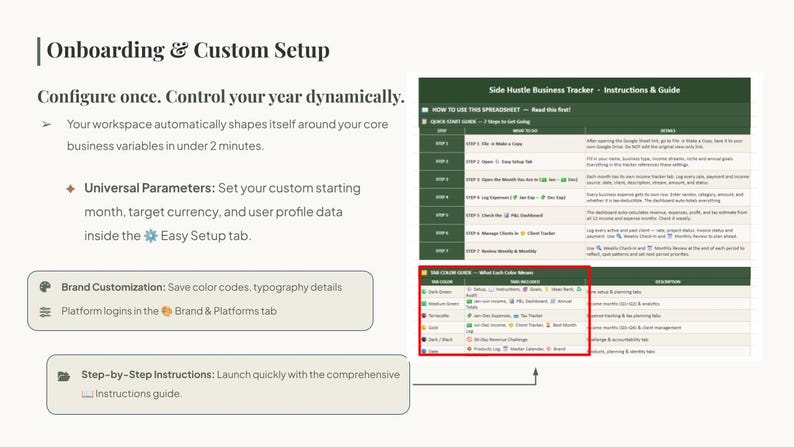Select the STEP 4 green row header cell
Viewport: 794px width, 447px height.
point(442,197)
